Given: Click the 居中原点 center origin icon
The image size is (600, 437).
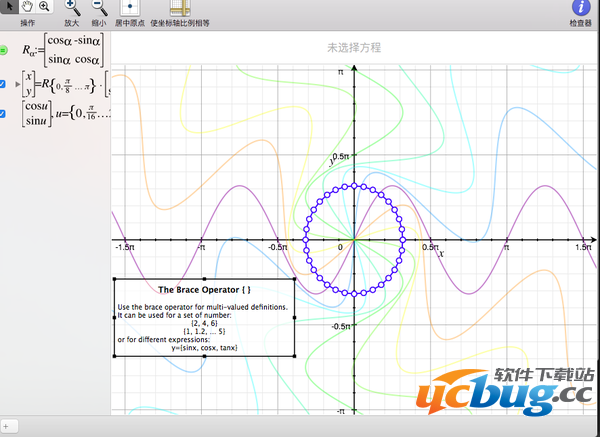Looking at the screenshot, I should click(130, 8).
